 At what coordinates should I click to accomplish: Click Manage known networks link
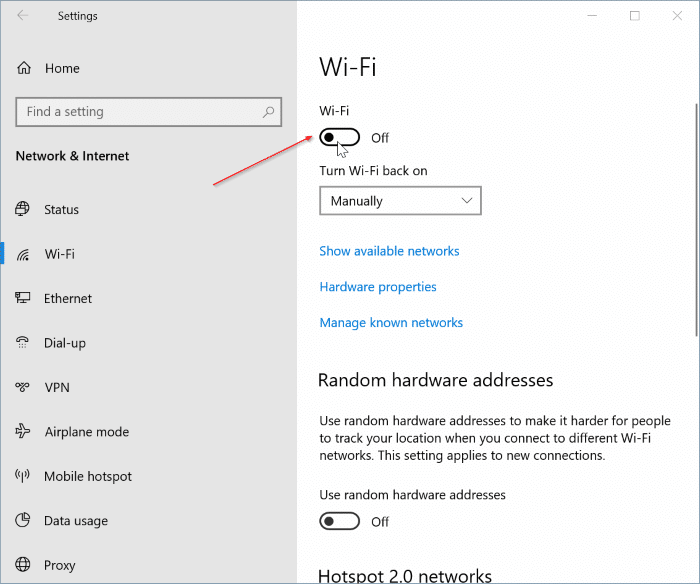coord(391,322)
